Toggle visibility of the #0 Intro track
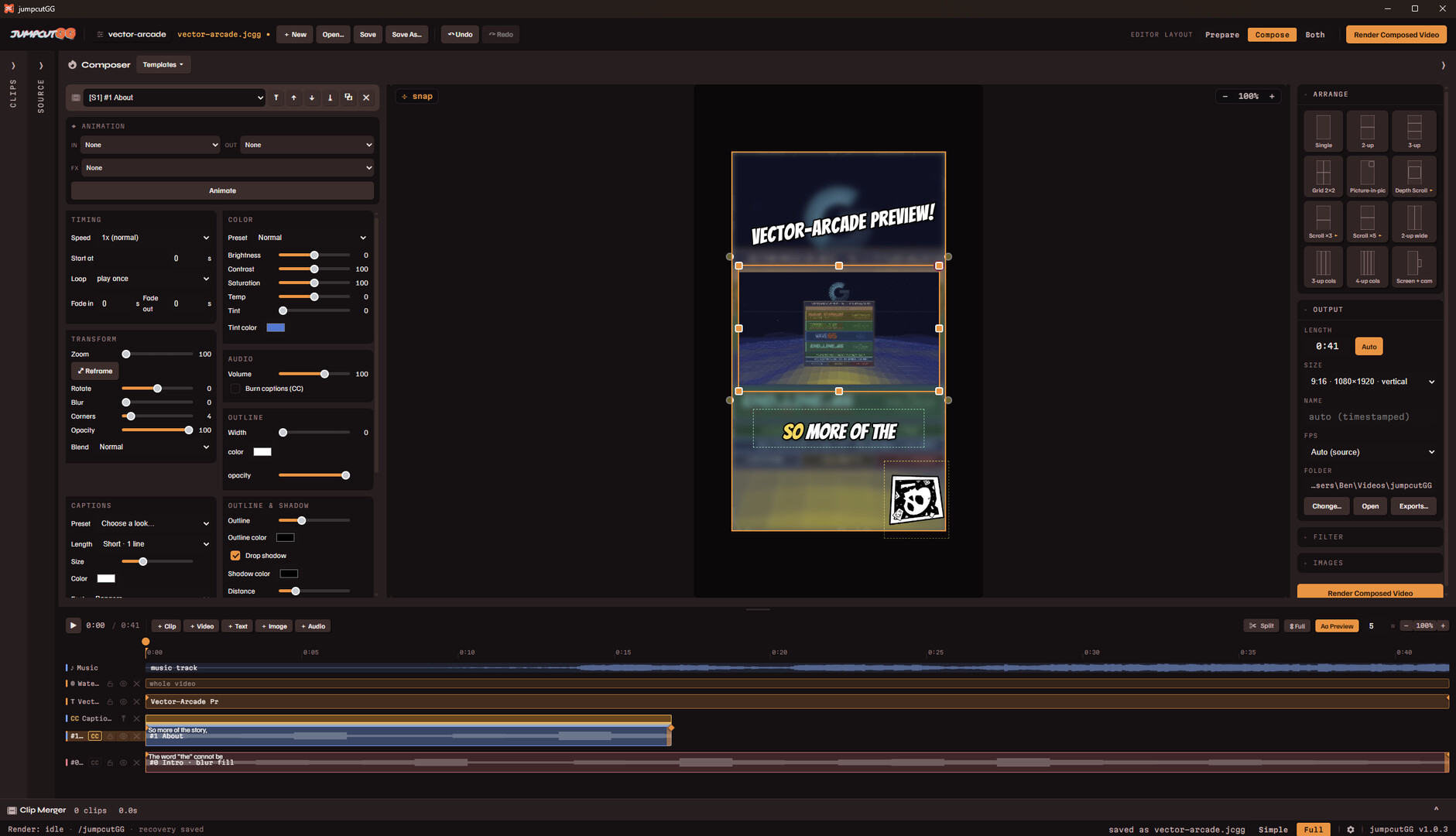This screenshot has width=1456, height=836. (123, 762)
